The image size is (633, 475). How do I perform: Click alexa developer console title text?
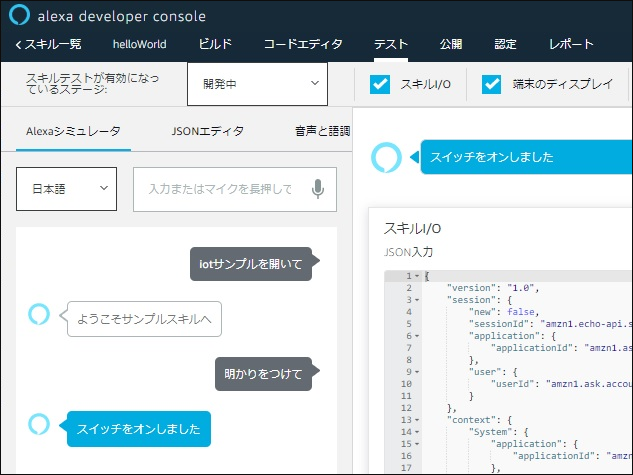pyautogui.click(x=122, y=16)
